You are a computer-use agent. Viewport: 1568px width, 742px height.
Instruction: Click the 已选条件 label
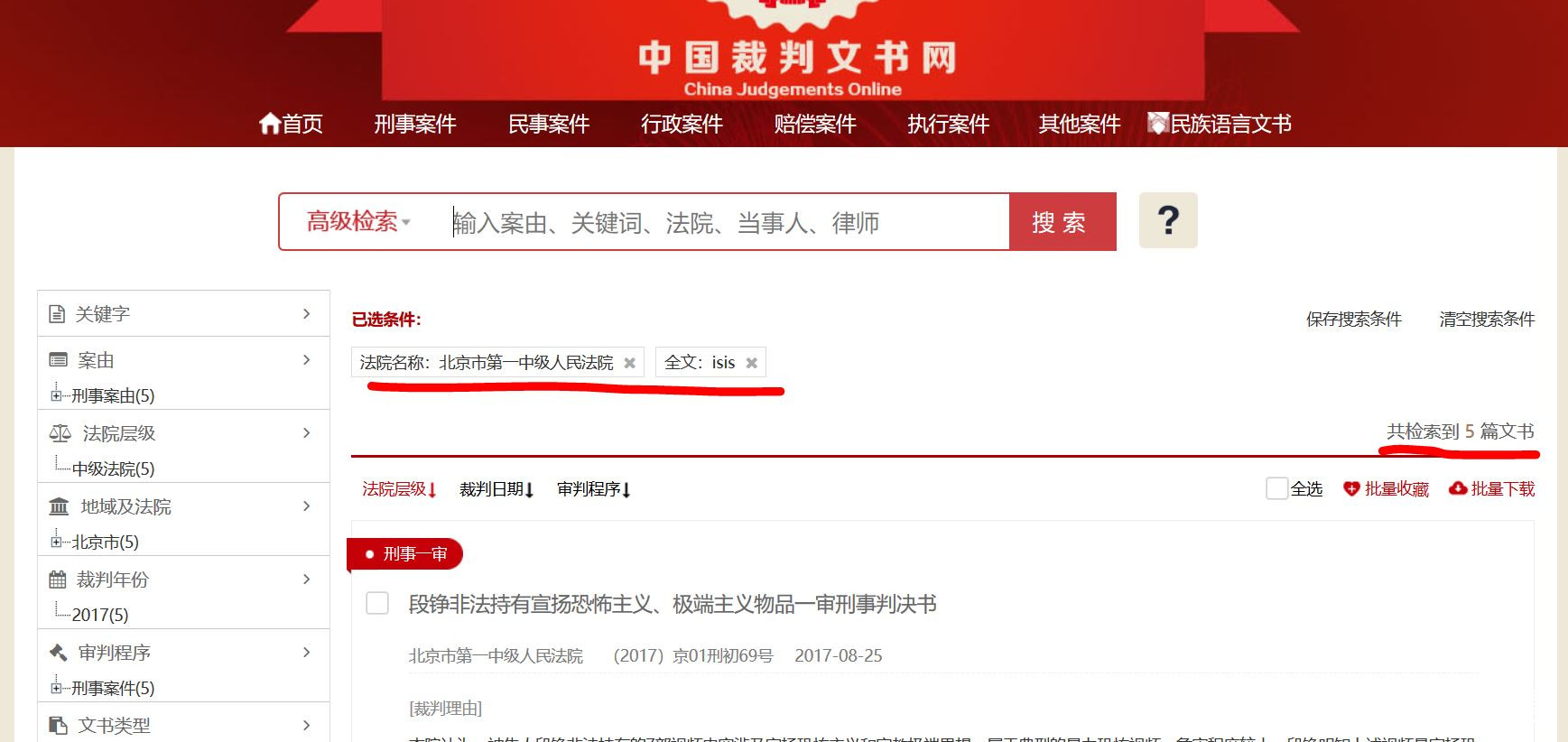click(386, 320)
